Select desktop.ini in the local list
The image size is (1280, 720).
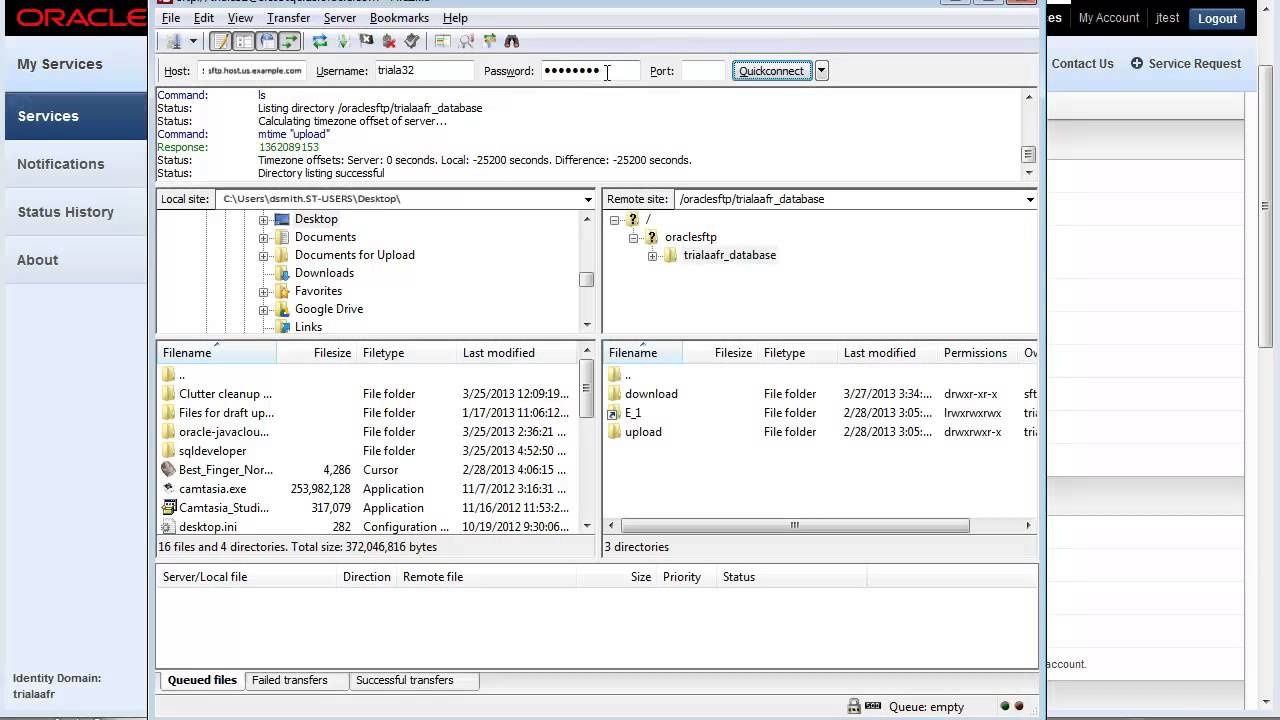click(x=208, y=527)
